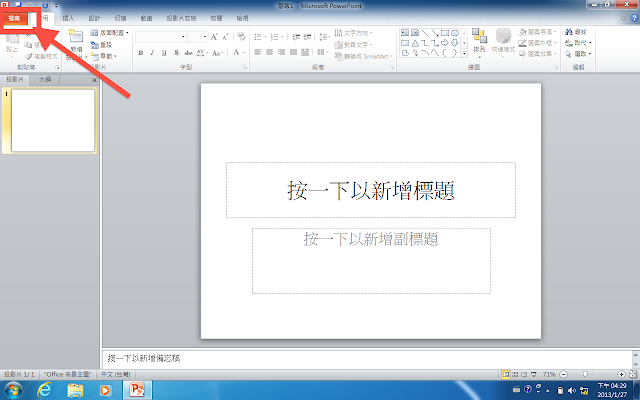Click the Font Color A icon
The width and height of the screenshot is (640, 400).
coord(236,53)
